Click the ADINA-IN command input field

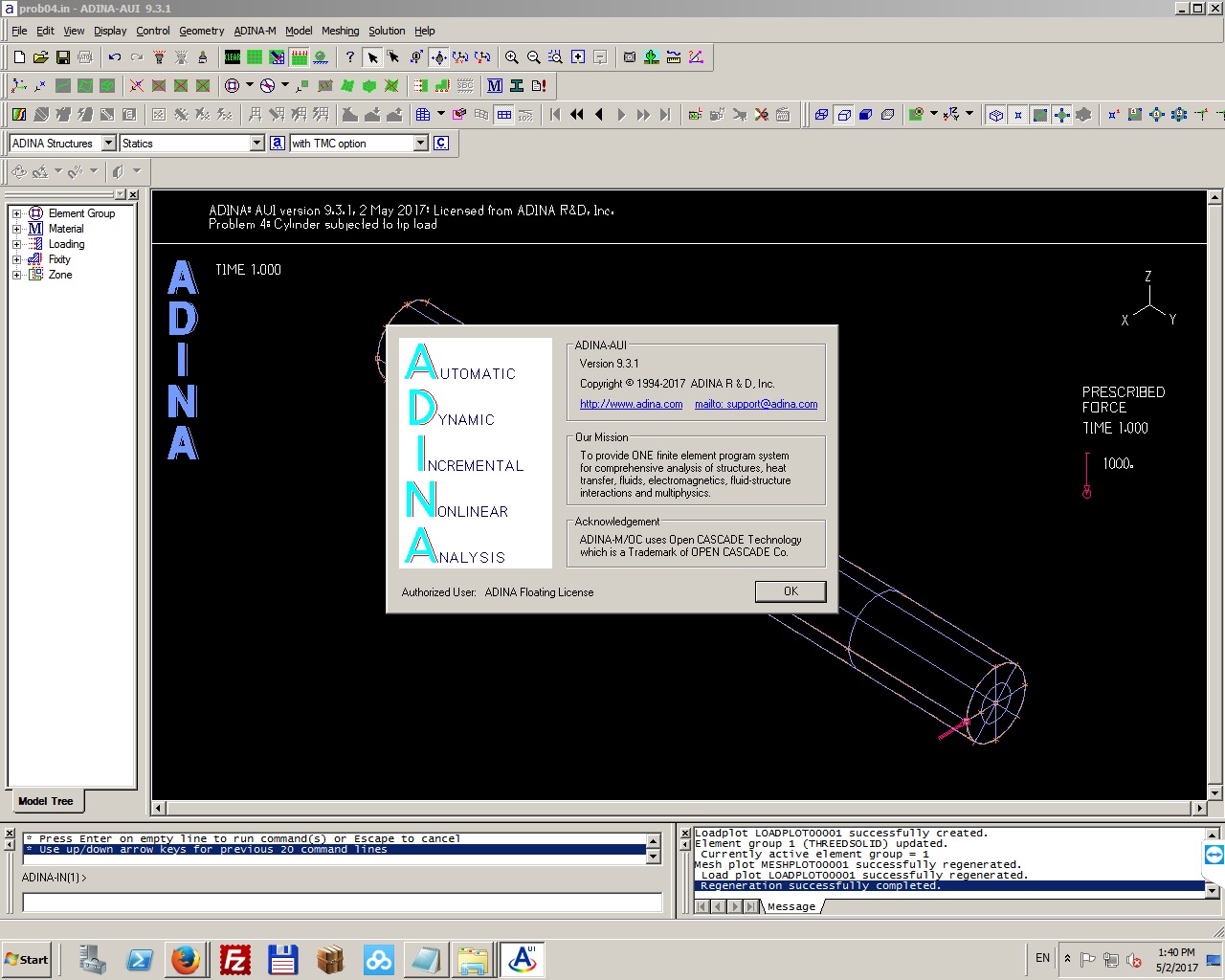[x=342, y=902]
